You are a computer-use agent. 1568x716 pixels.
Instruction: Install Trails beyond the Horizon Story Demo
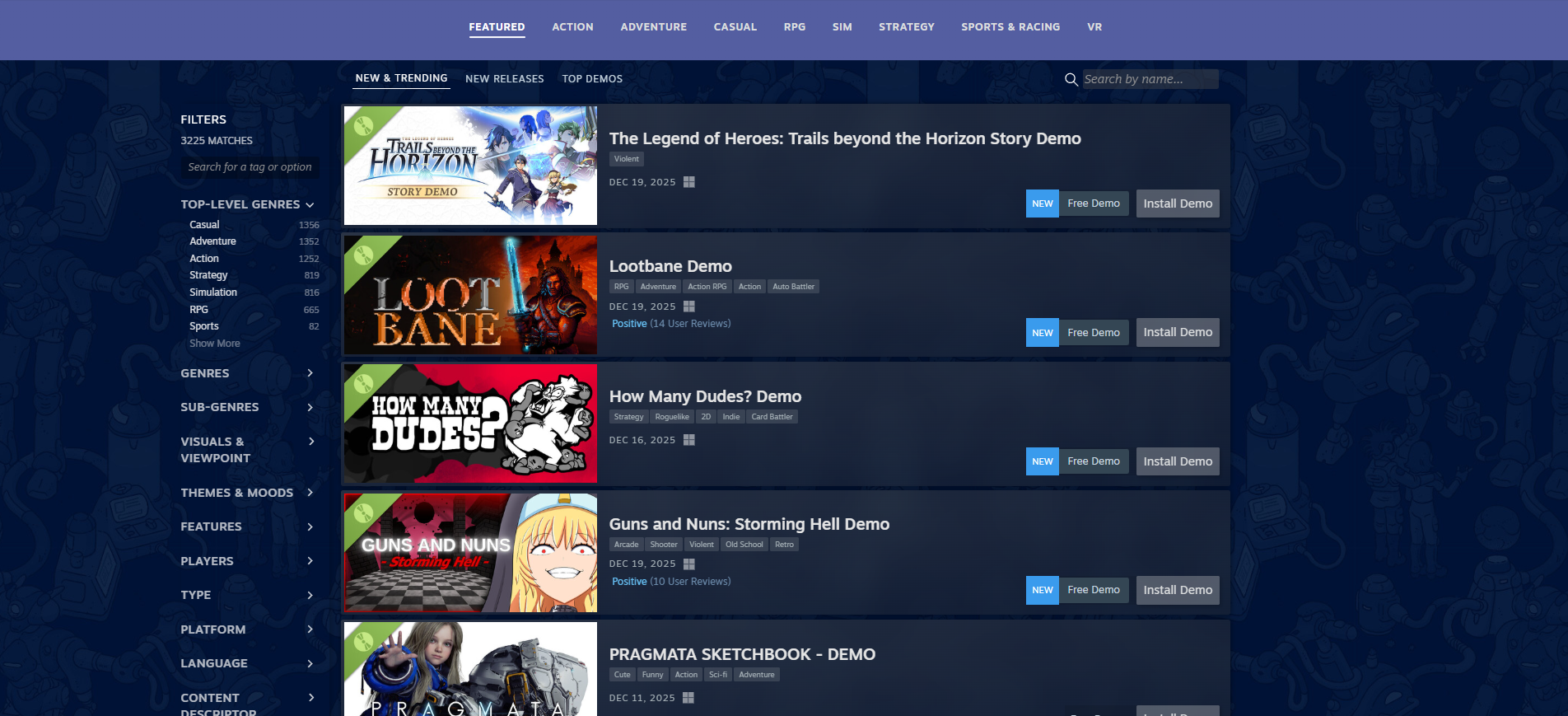pyautogui.click(x=1178, y=204)
